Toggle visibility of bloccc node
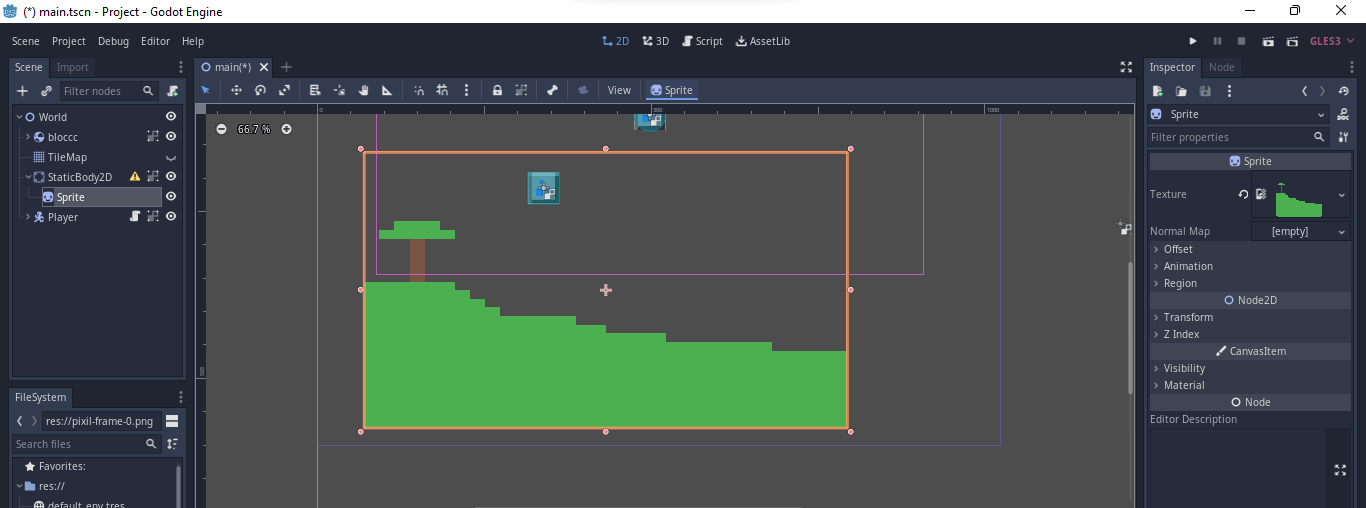1366x508 pixels. [171, 137]
